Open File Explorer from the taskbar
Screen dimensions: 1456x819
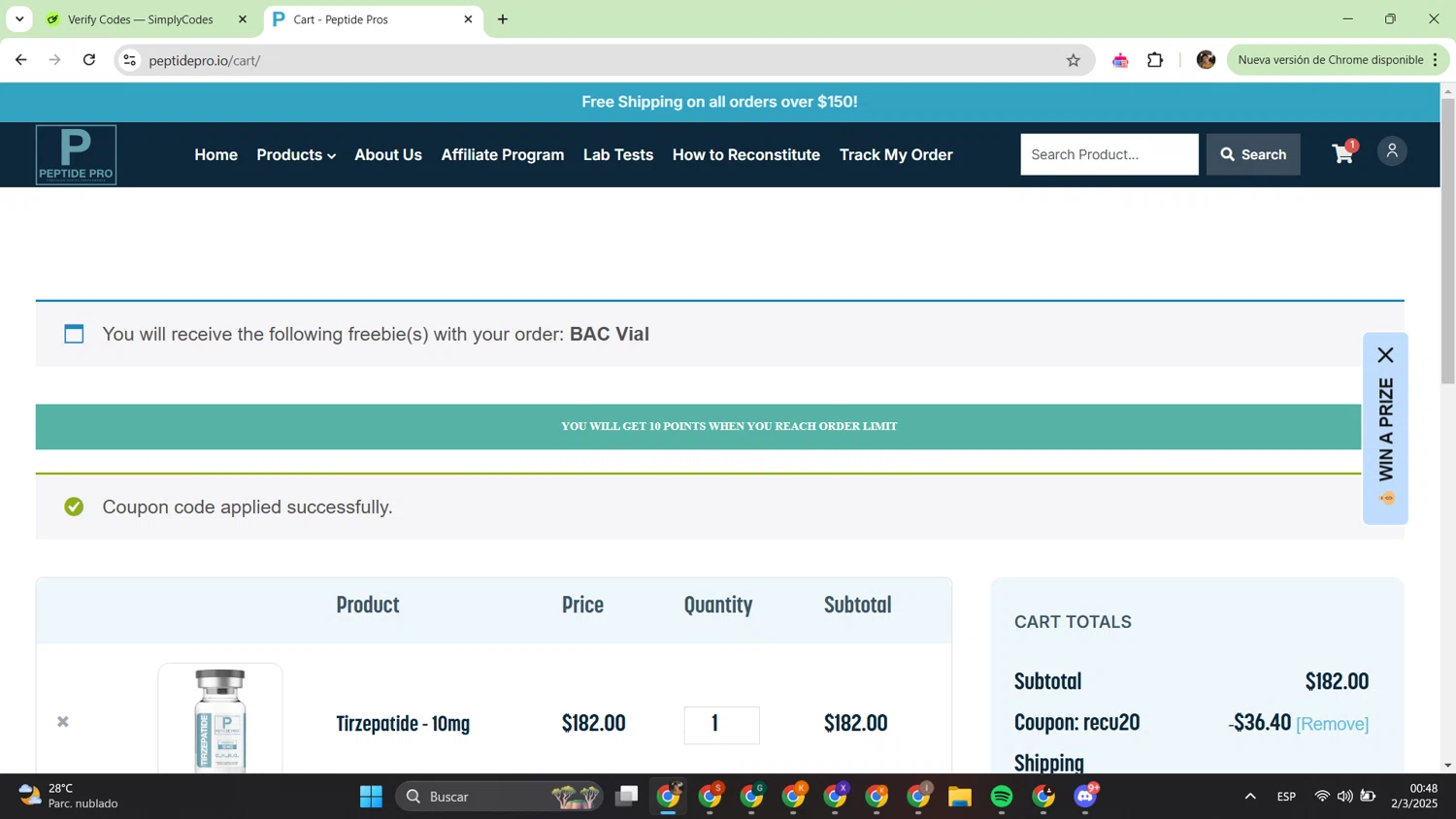960,797
